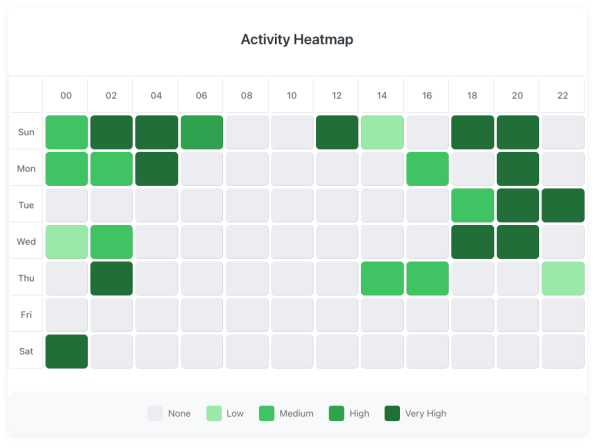
Task: Click the Very High legend swatch
Action: point(393,413)
